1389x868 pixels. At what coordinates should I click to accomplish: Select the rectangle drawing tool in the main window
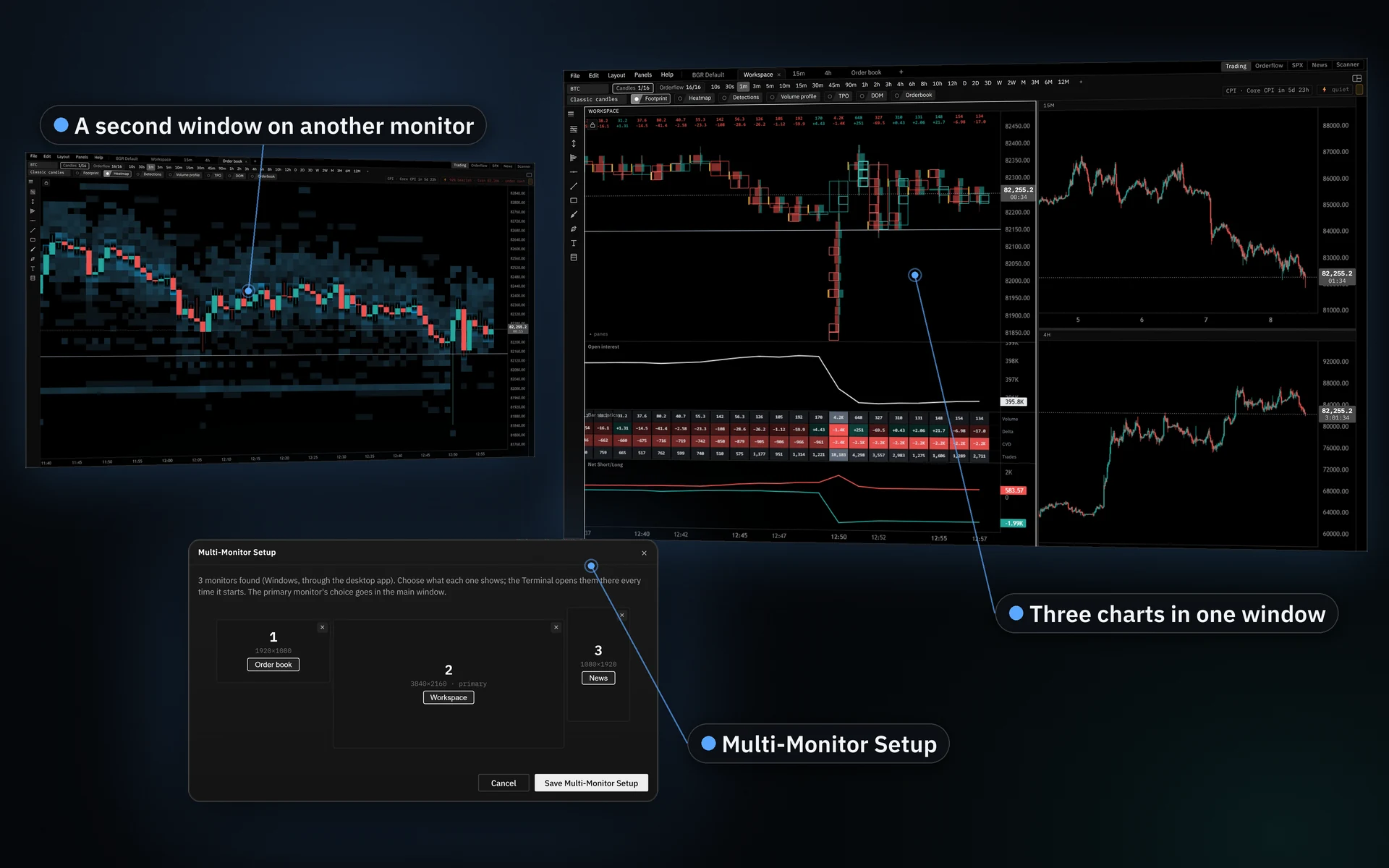pyautogui.click(x=574, y=200)
